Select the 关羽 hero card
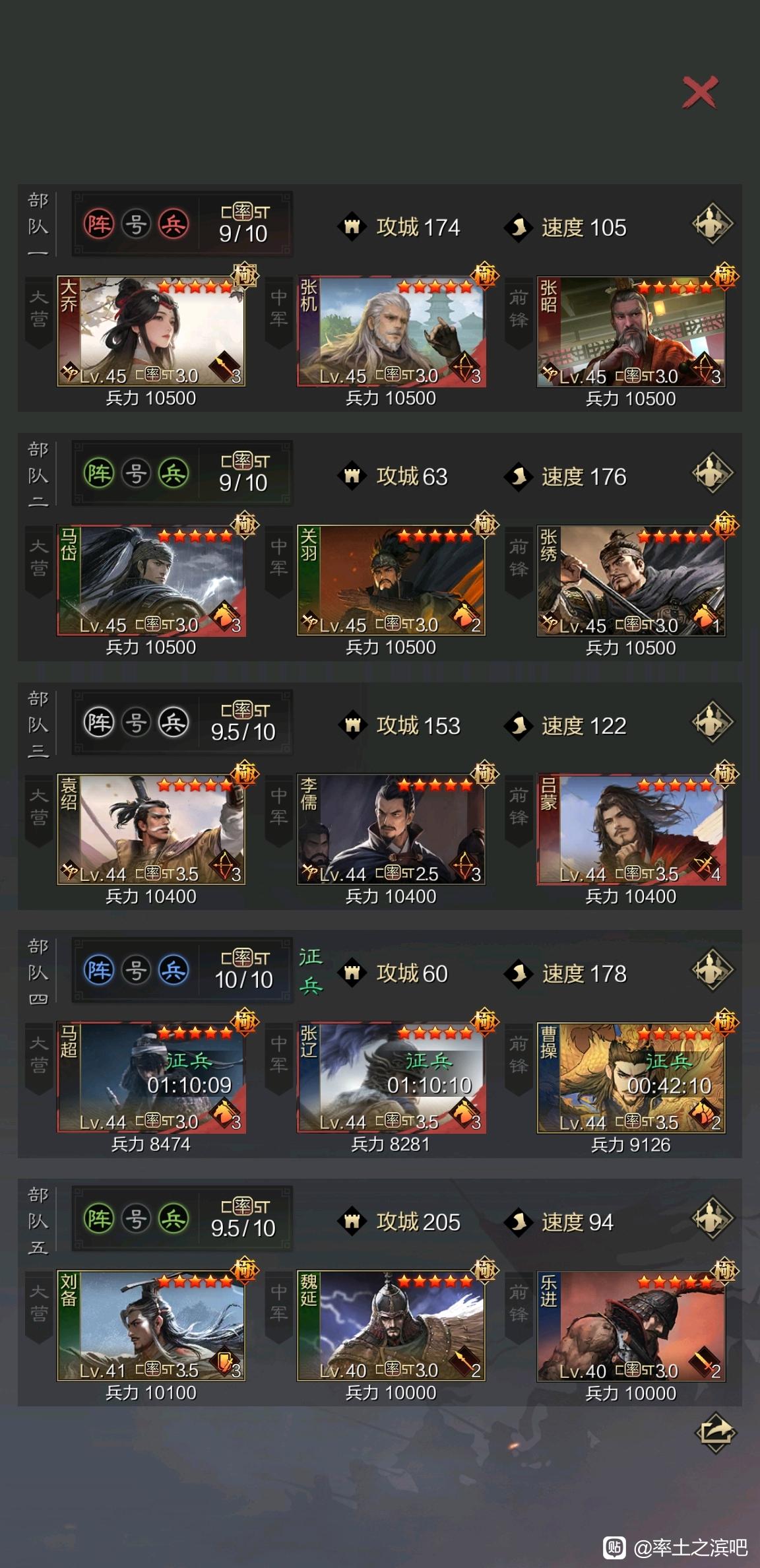 point(391,580)
